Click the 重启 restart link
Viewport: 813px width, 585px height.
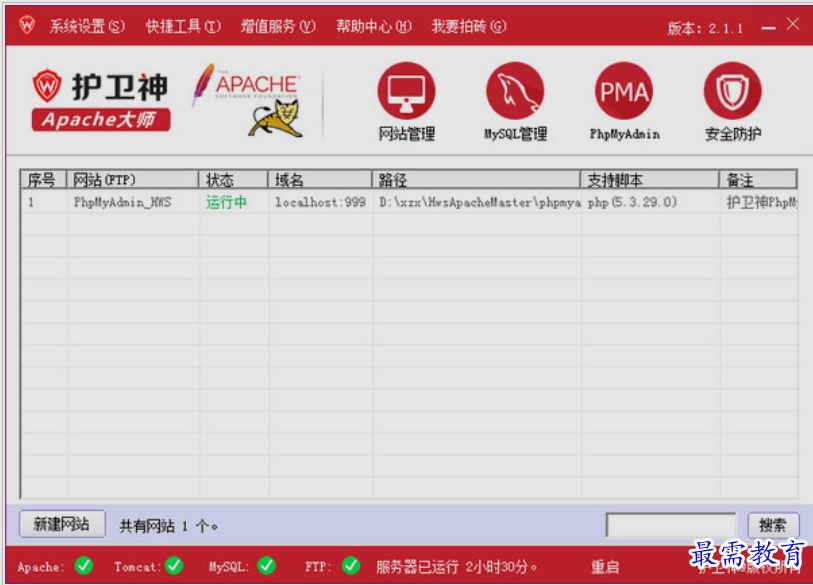(605, 567)
